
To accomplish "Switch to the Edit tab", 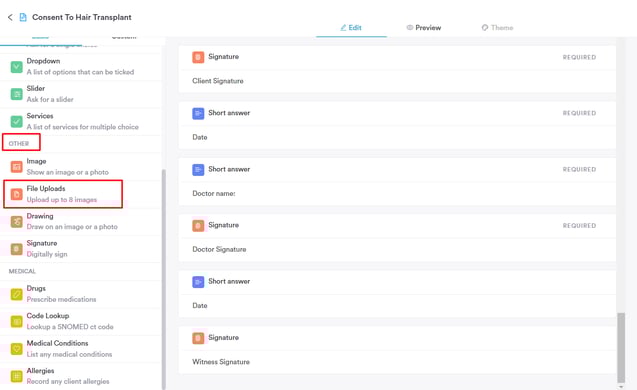I will 351,28.
